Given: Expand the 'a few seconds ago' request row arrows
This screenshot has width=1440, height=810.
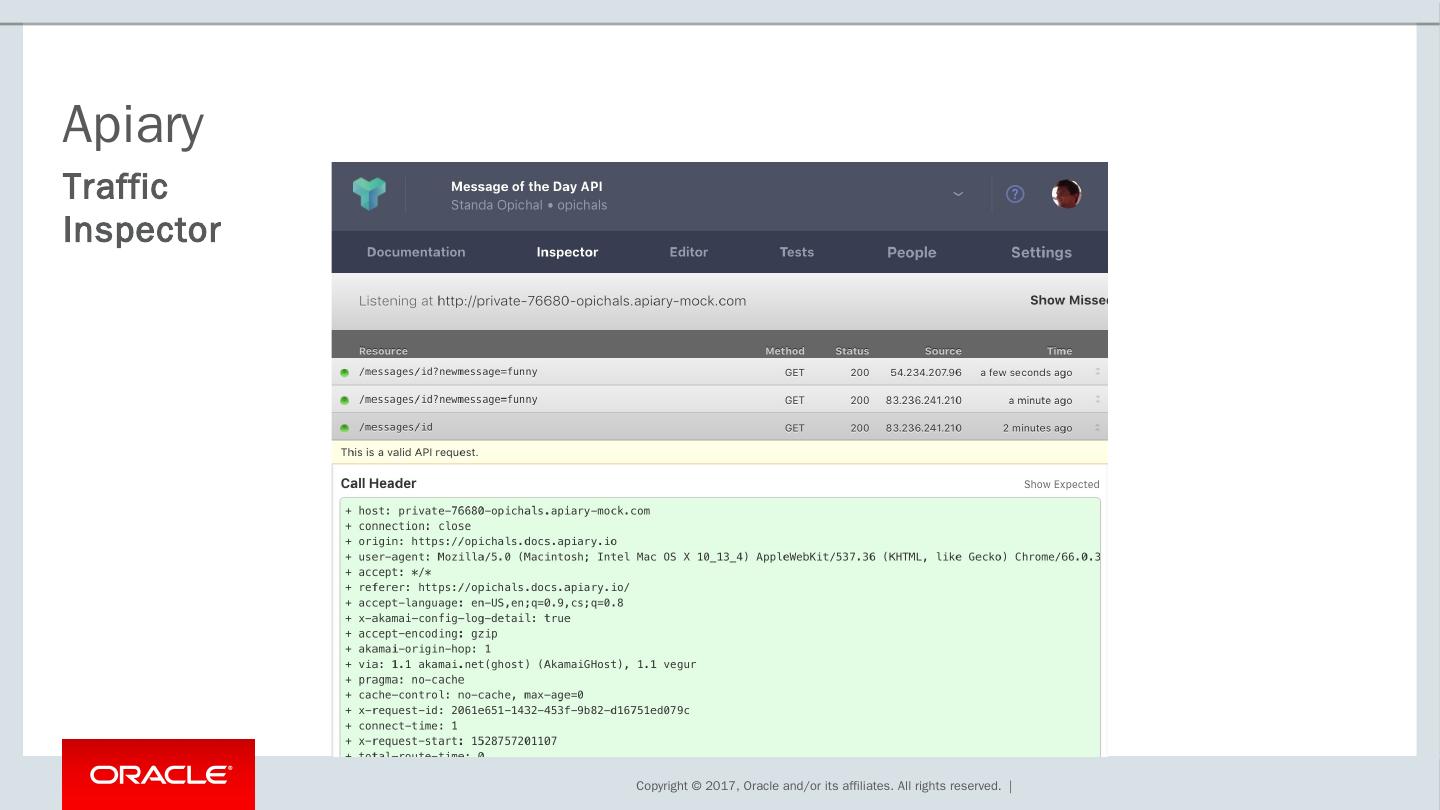Looking at the screenshot, I should (1097, 372).
